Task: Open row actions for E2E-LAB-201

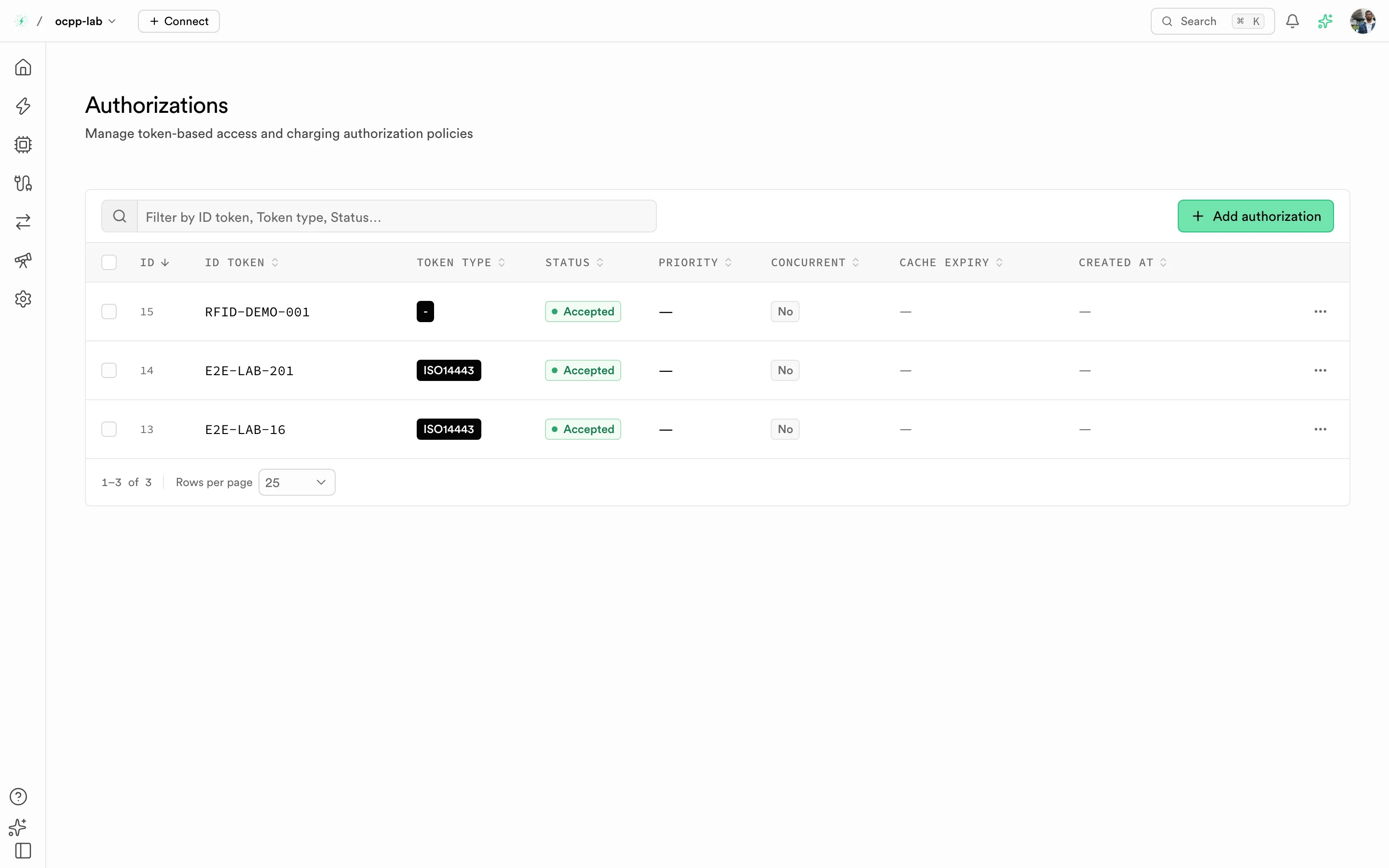Action: click(1320, 370)
